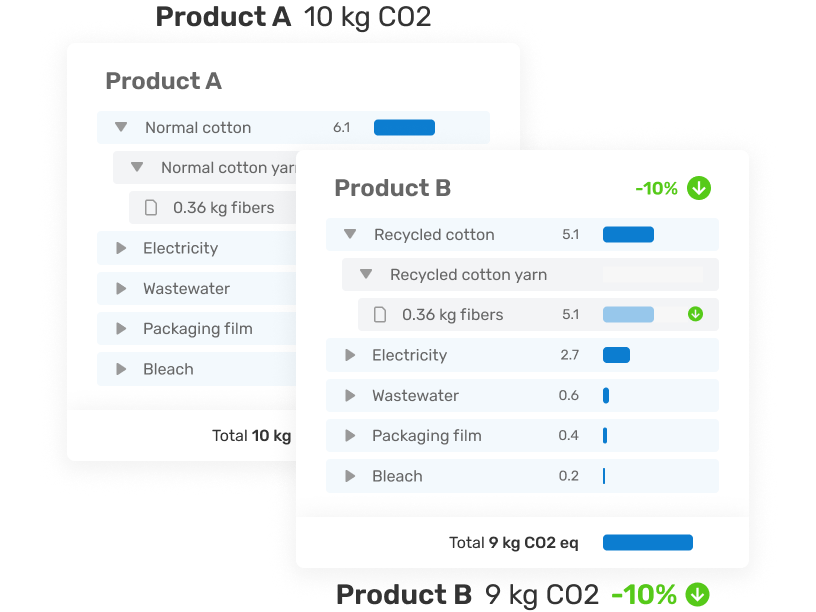Expand Bleach in Product A
The image size is (816, 612).
121,369
